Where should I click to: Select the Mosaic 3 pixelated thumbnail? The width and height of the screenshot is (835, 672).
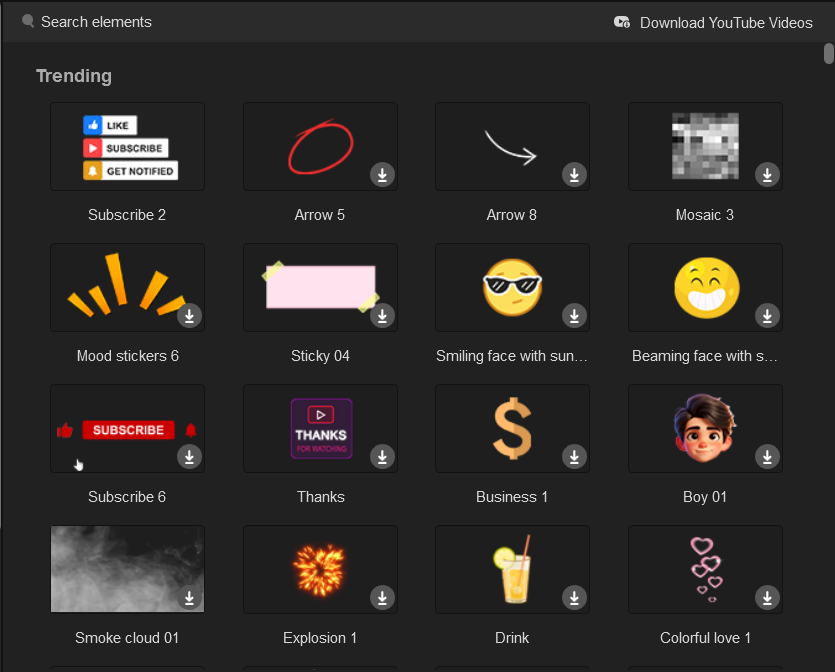(x=705, y=146)
